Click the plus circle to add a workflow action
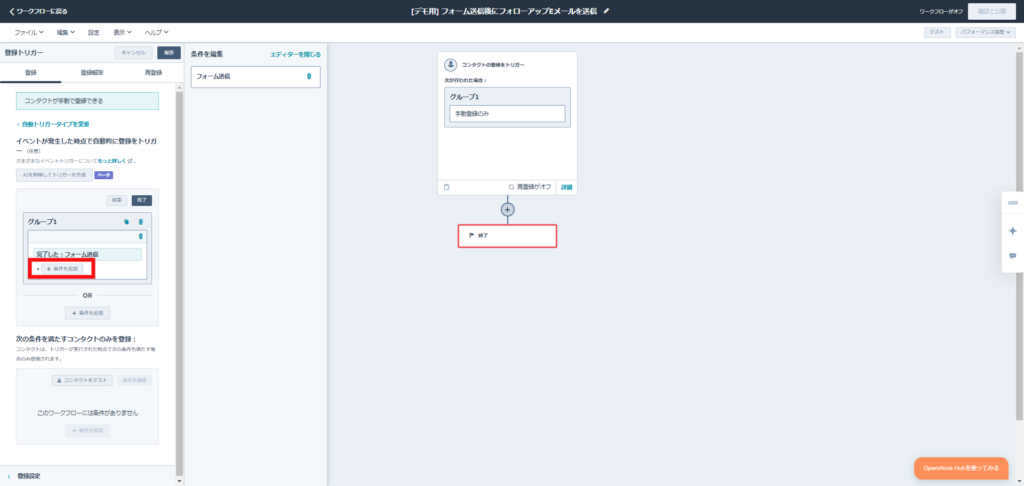 (507, 210)
